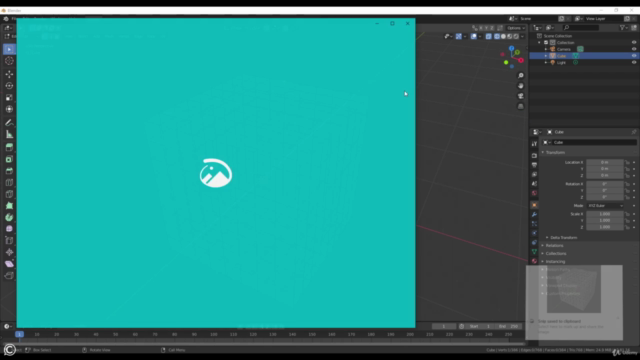The width and height of the screenshot is (640, 360).
Task: Select the Cube row in outliner
Action: pyautogui.click(x=584, y=56)
